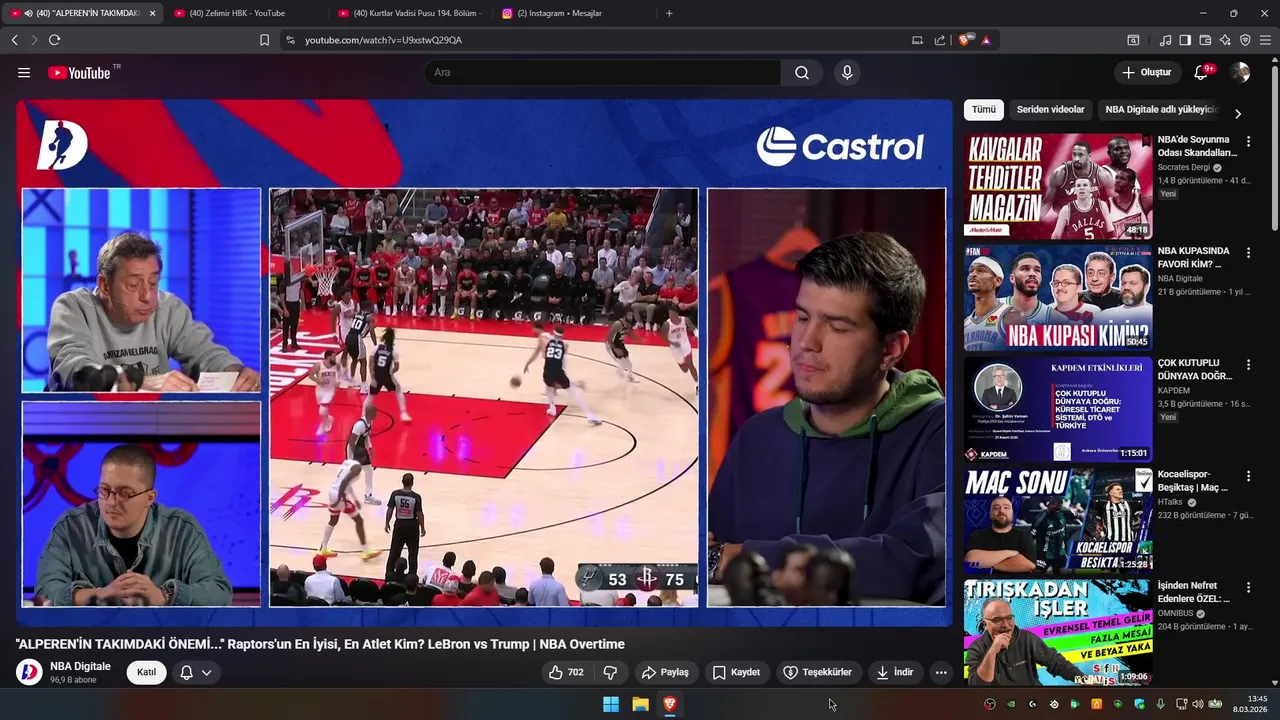Select the Seriden videolar chip
Image resolution: width=1280 pixels, height=720 pixels.
1050,110
